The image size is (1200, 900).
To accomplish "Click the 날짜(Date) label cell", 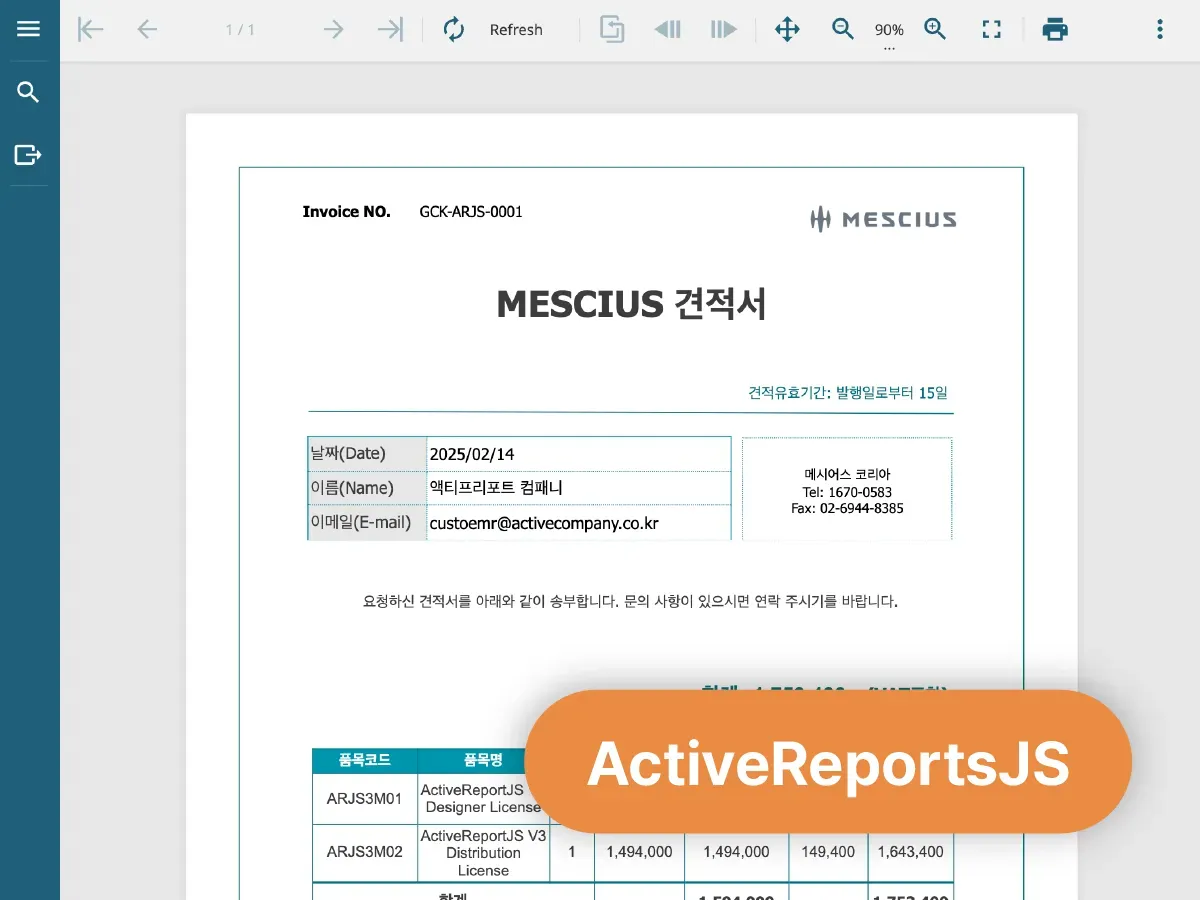I will pyautogui.click(x=367, y=453).
